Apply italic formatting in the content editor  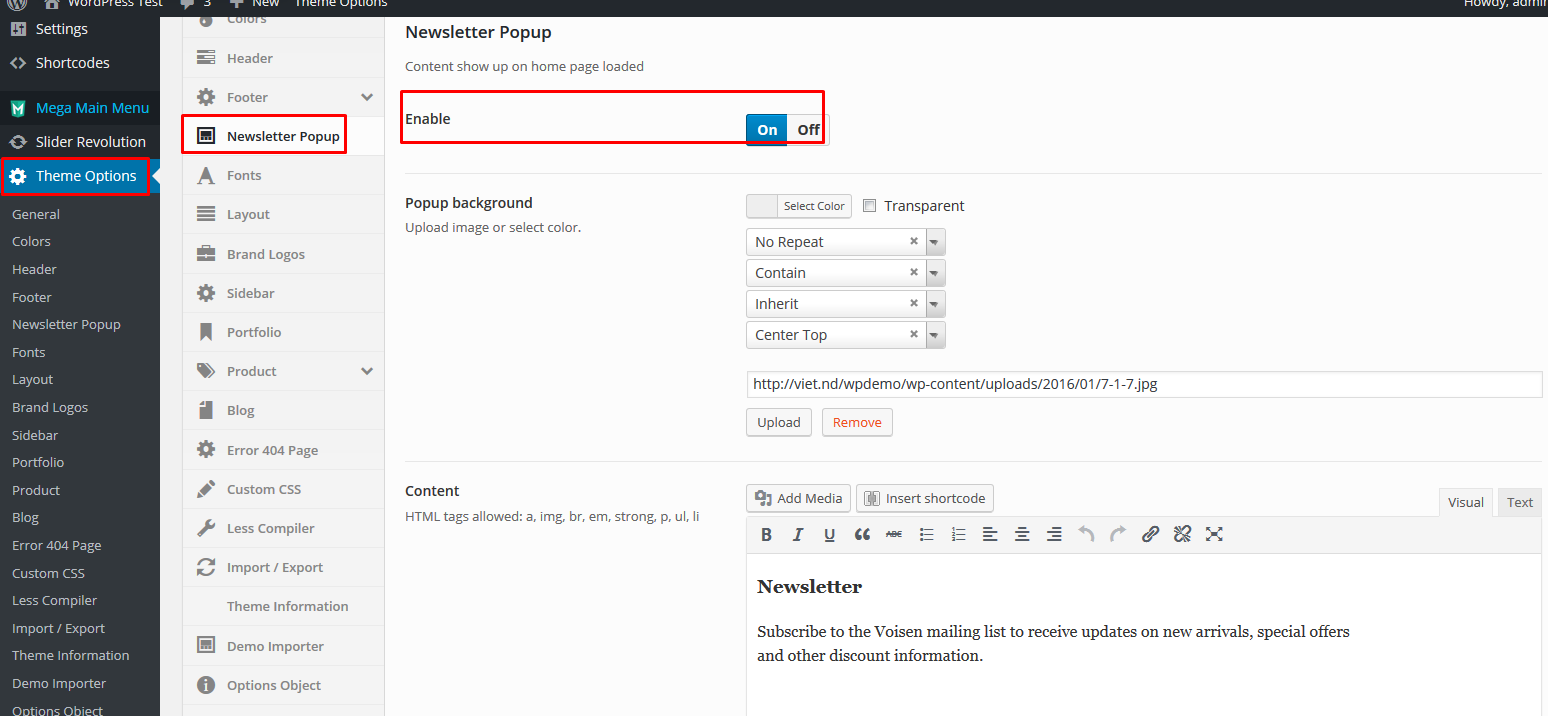[798, 534]
